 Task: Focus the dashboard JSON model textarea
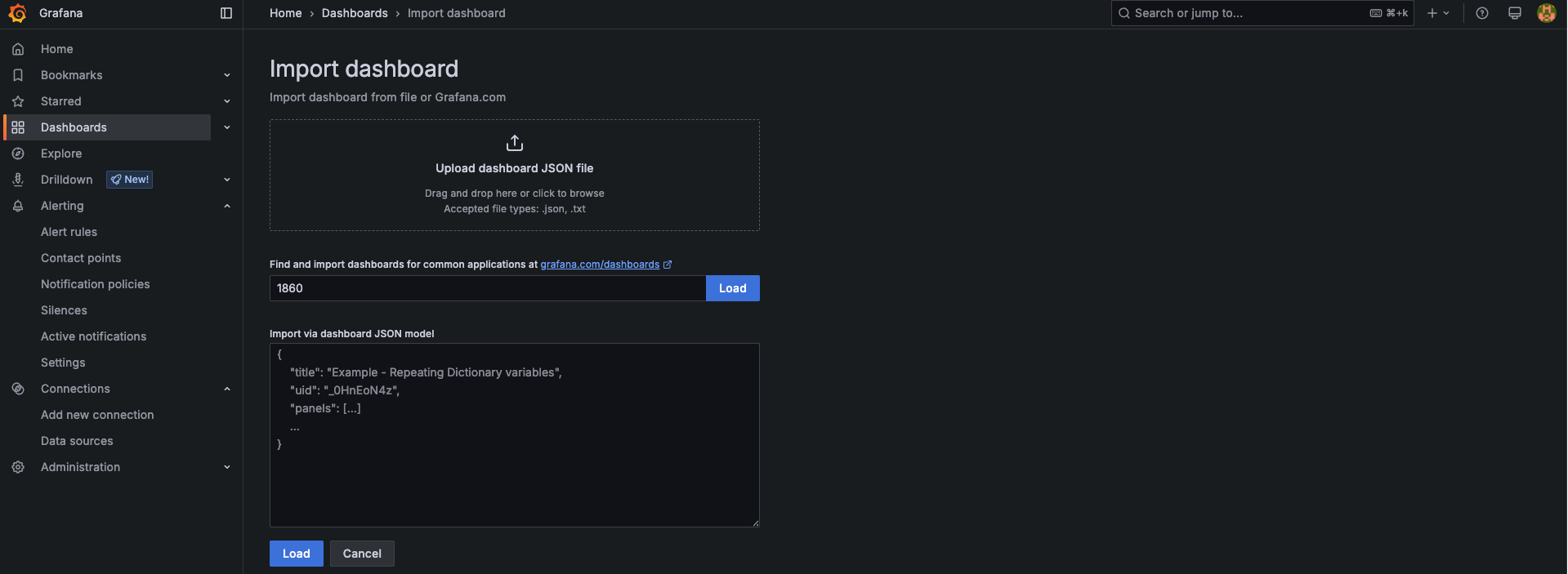coord(515,435)
